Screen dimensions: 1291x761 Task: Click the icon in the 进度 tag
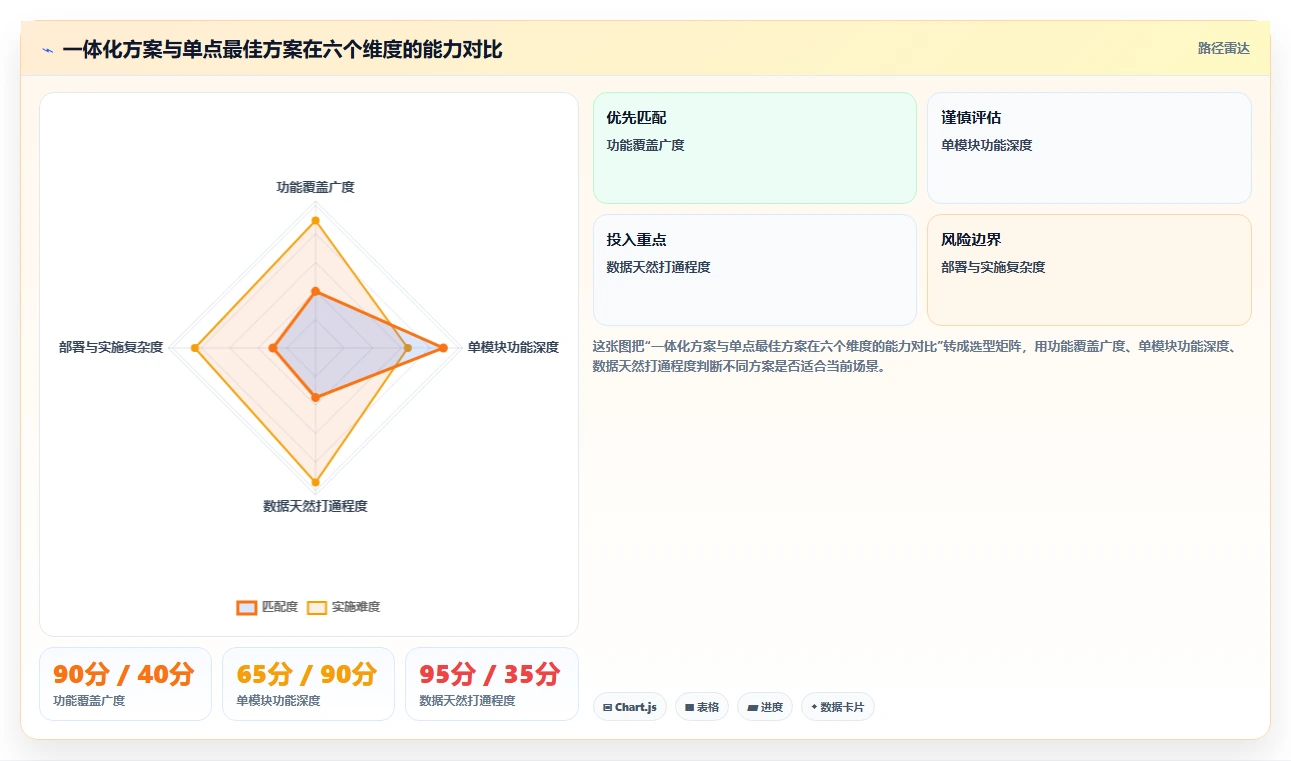tap(752, 707)
